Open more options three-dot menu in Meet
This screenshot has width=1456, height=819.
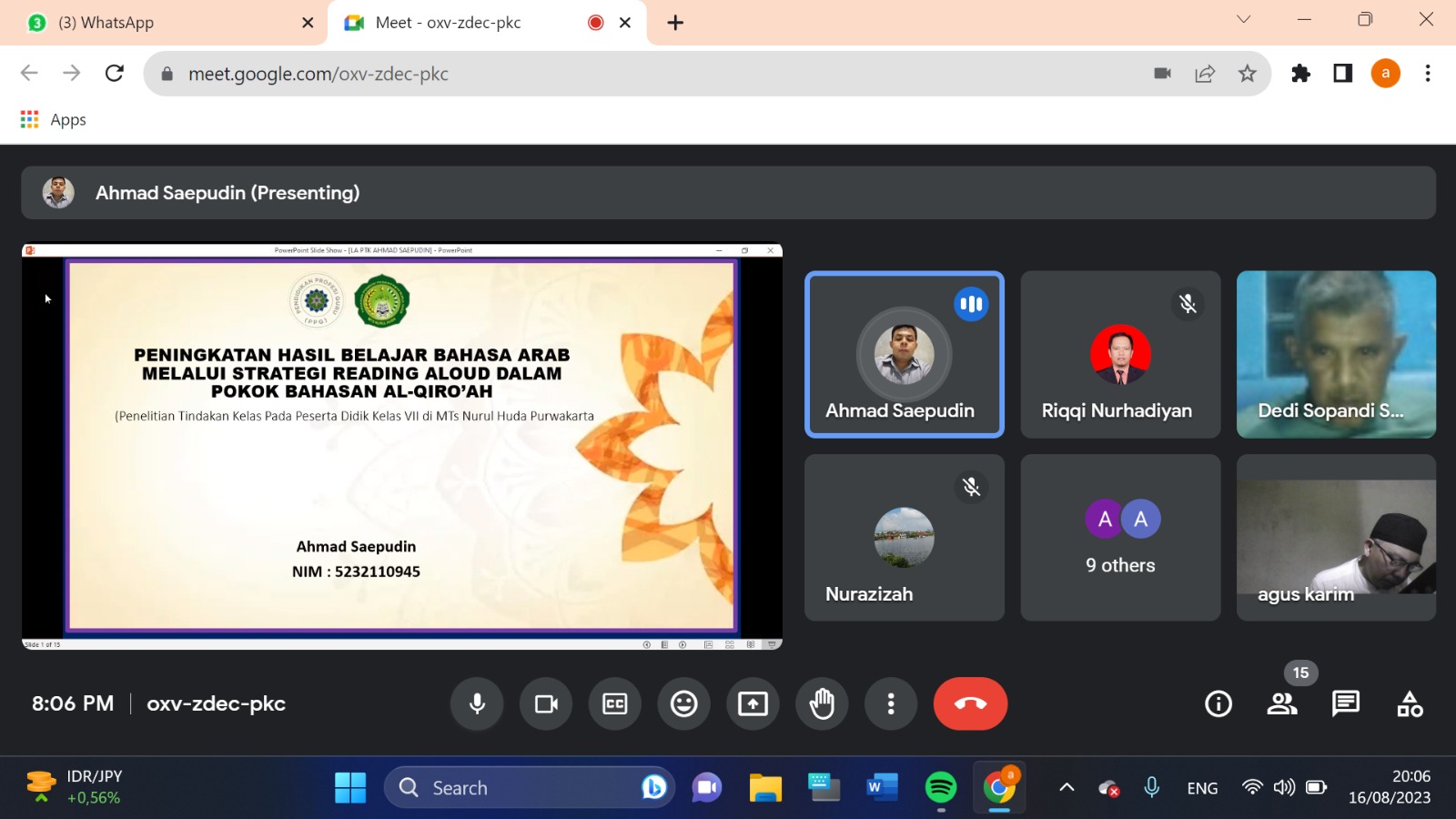coord(891,703)
